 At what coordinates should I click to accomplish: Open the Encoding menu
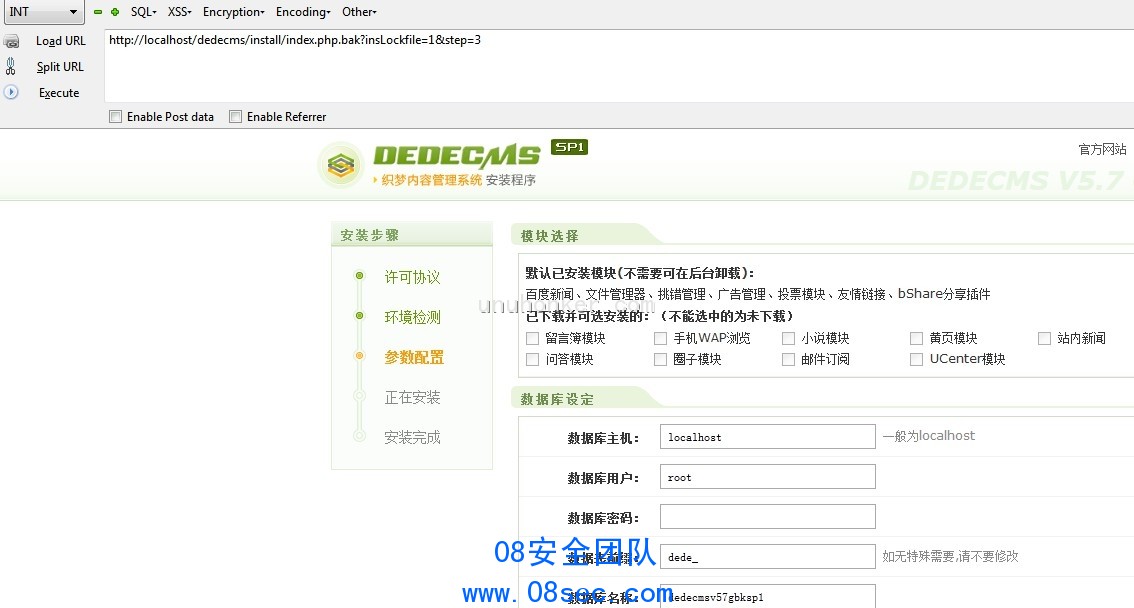303,12
